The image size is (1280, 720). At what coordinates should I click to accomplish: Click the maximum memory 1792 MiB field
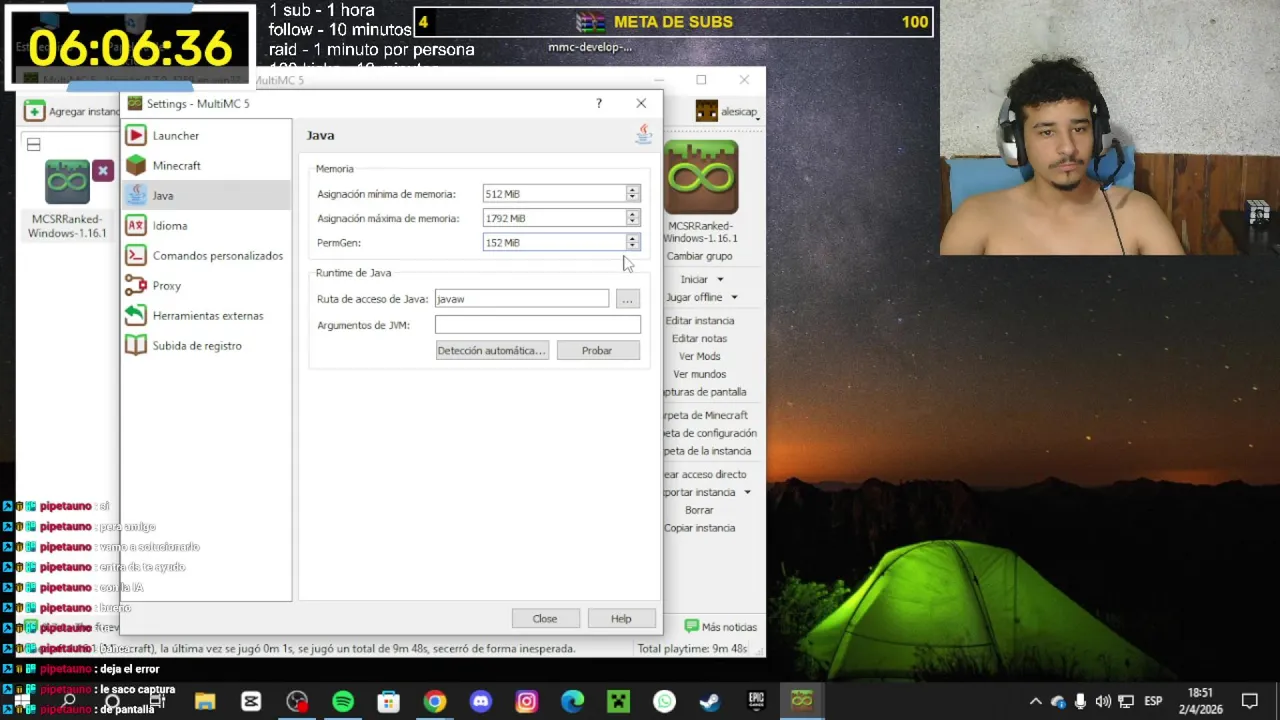point(554,218)
